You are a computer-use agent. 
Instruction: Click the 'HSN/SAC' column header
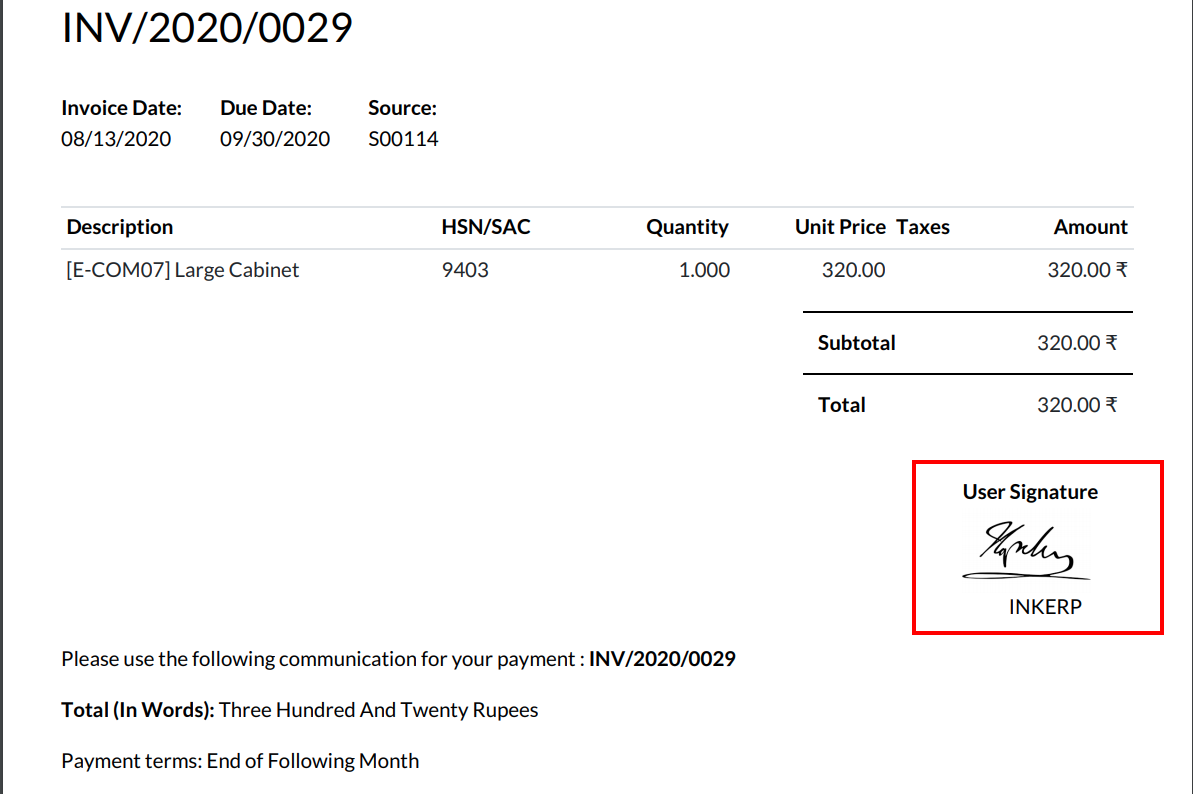(x=486, y=227)
